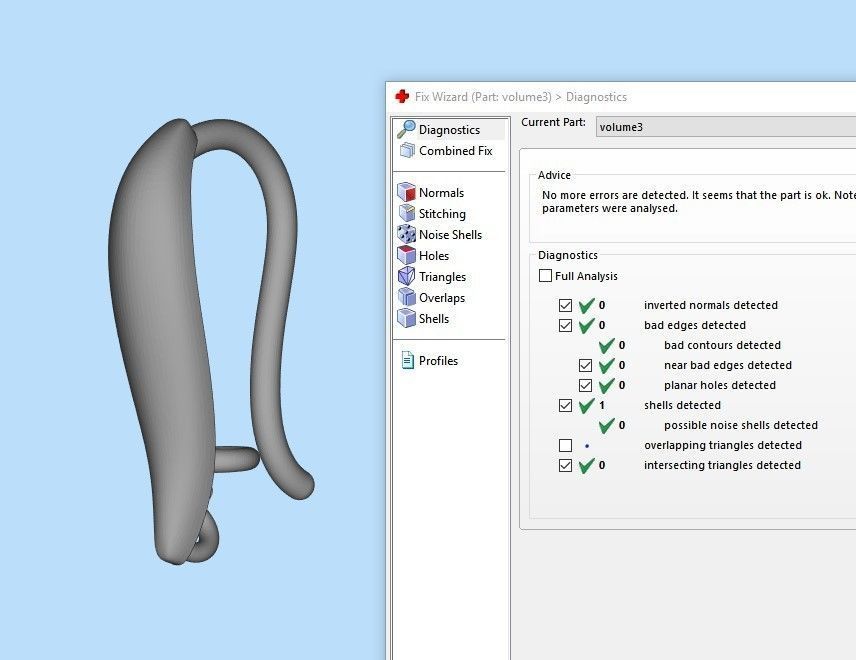Click 'possible noise shells detected' text
Screen dimensions: 856x660
741,425
